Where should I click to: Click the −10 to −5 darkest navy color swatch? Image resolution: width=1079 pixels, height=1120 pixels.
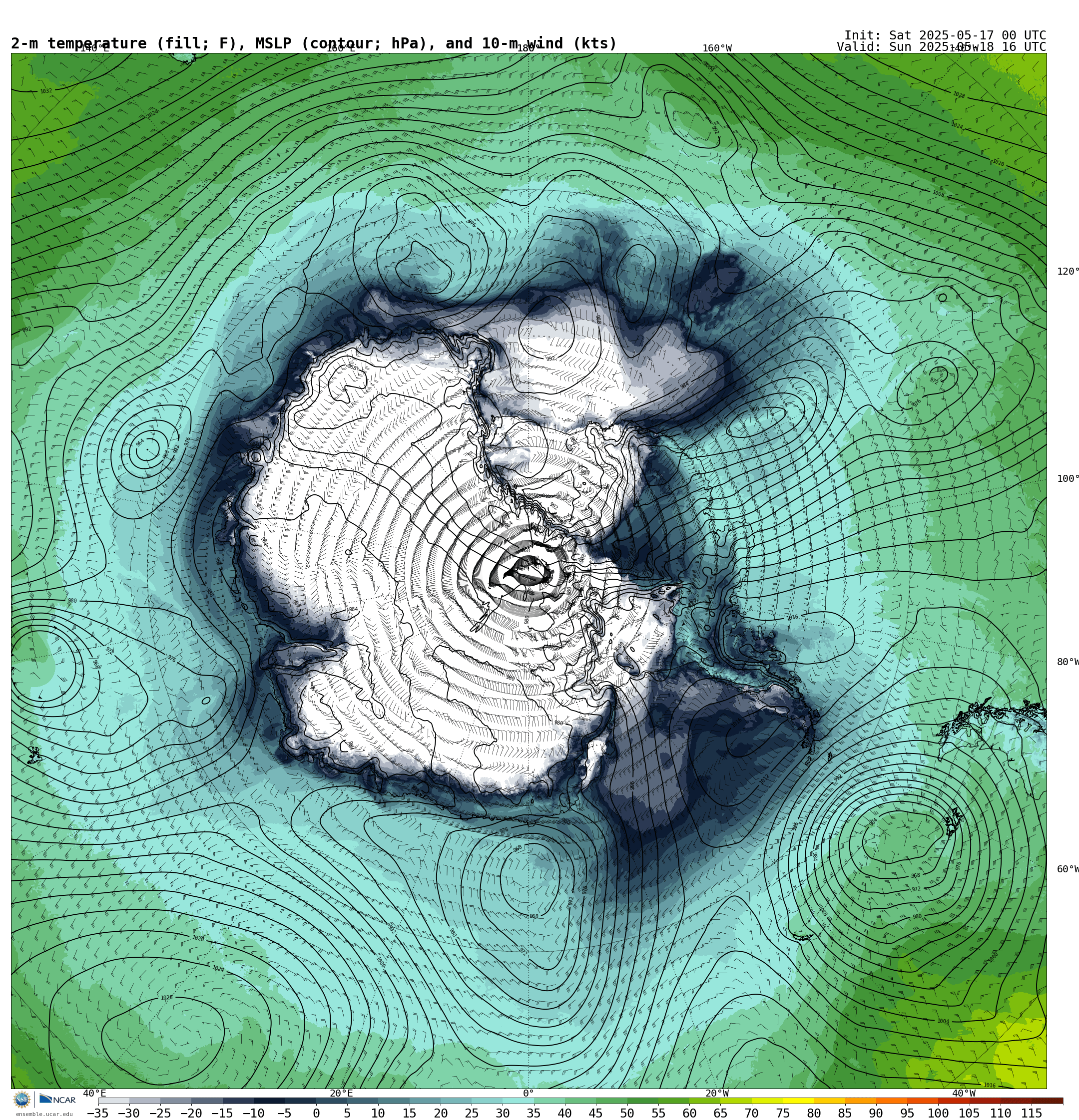tap(269, 1101)
